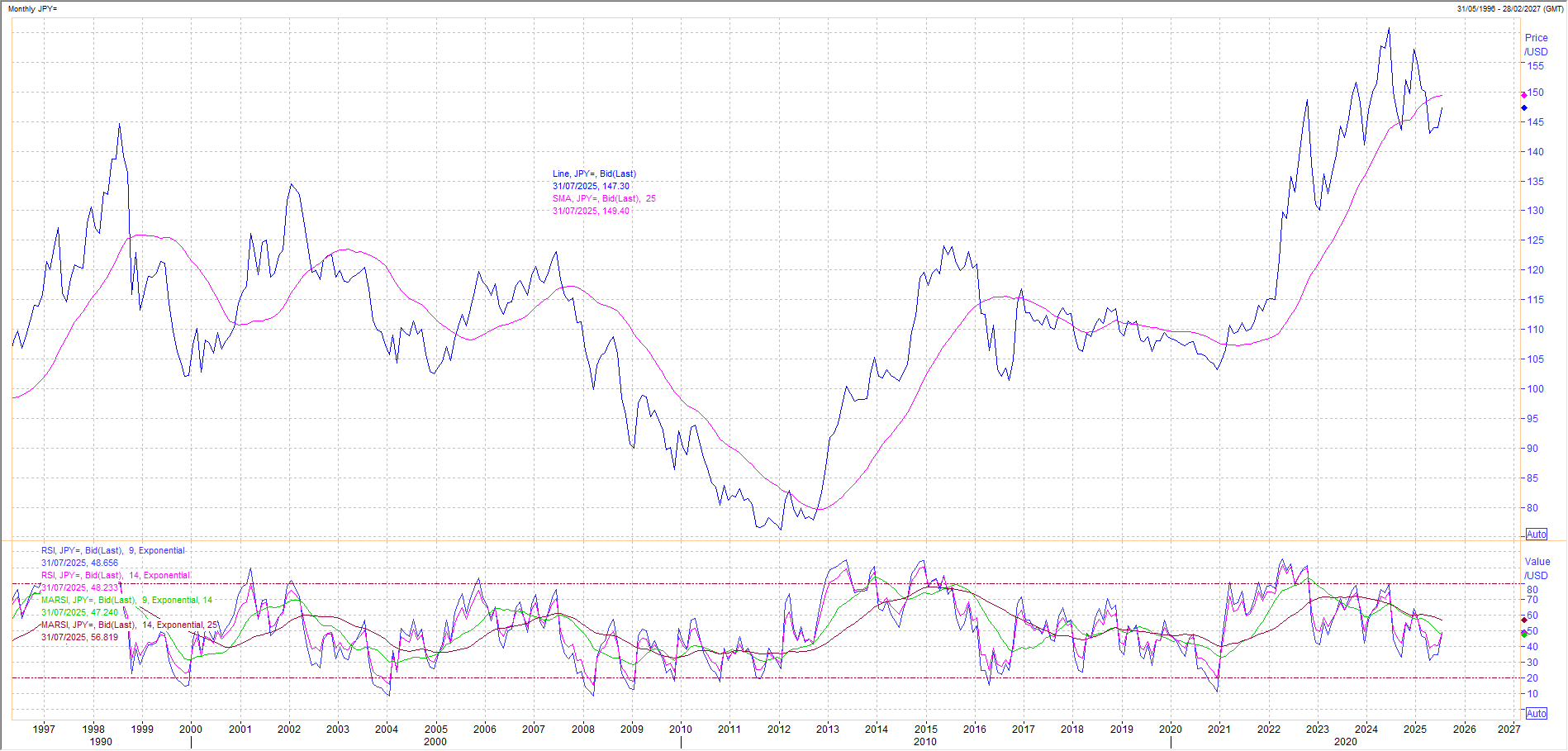Select the 'MARSI, JPY=, Bid(Last), 9, Exponential, 14' legend
This screenshot has height=751, width=1568.
(x=126, y=601)
